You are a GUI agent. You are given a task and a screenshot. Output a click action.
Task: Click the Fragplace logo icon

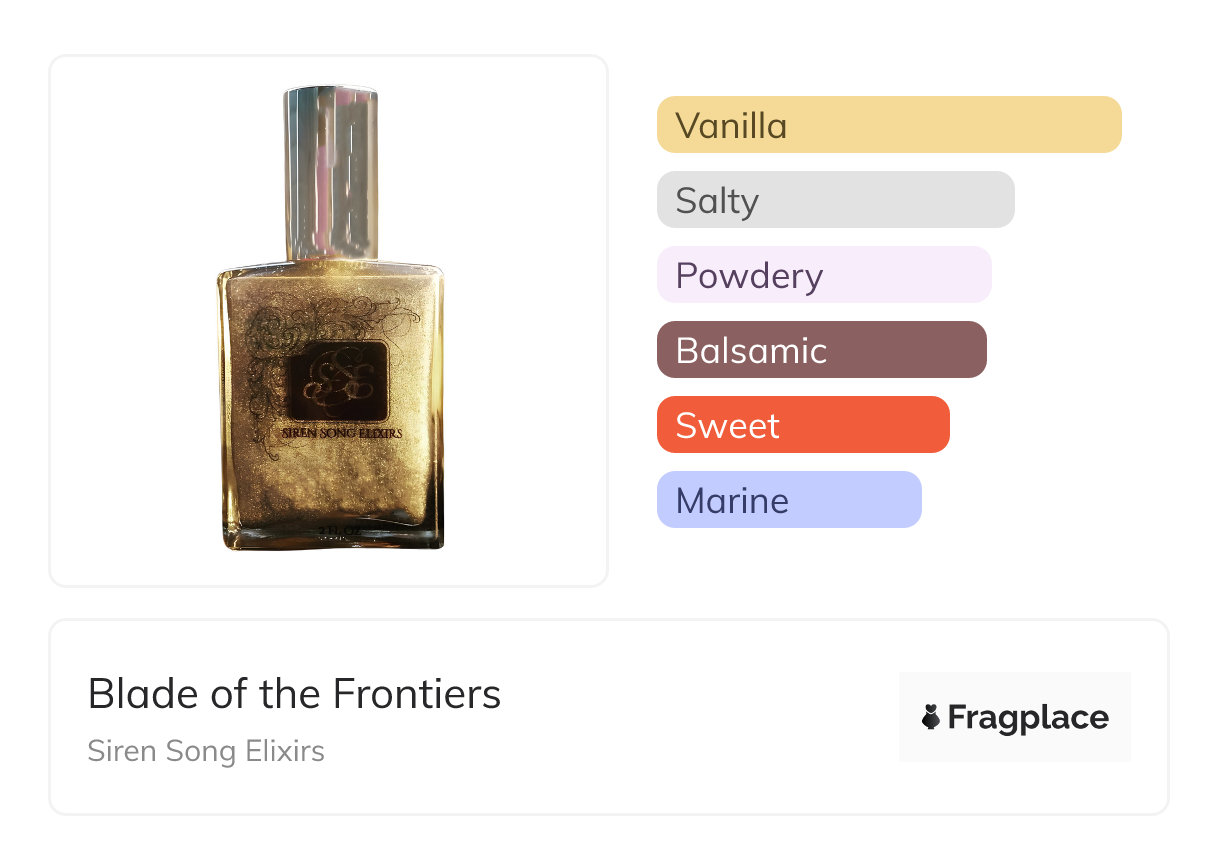tap(931, 717)
